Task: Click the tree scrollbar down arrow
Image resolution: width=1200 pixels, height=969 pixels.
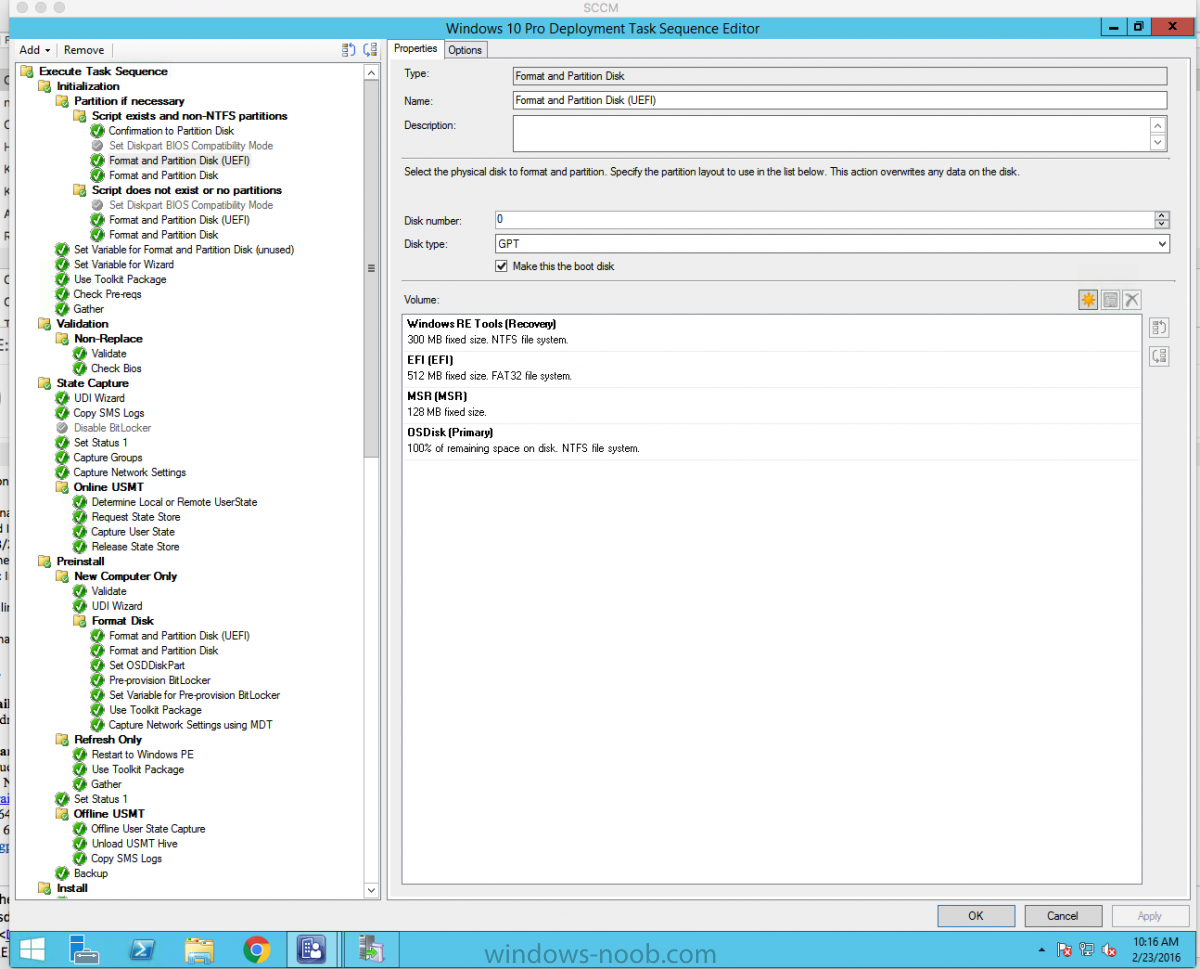Action: point(372,890)
